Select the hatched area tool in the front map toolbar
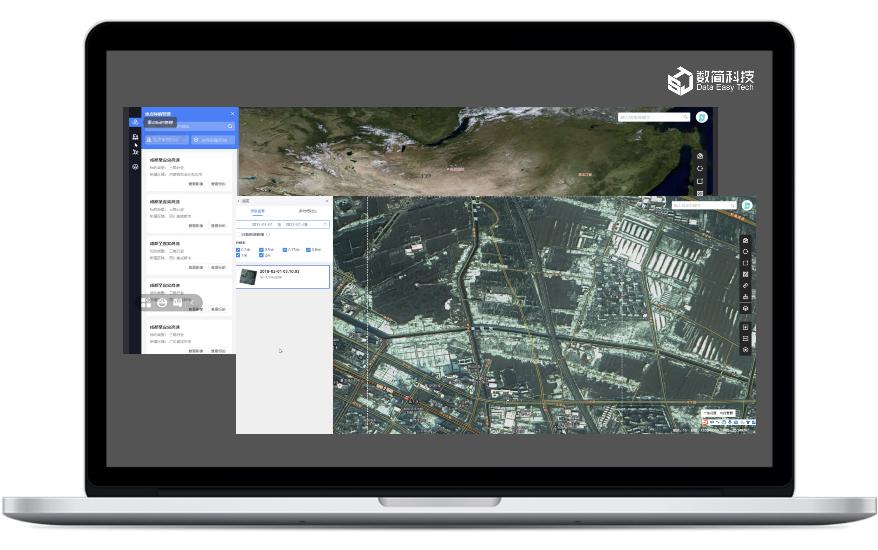878x550 pixels. point(745,274)
